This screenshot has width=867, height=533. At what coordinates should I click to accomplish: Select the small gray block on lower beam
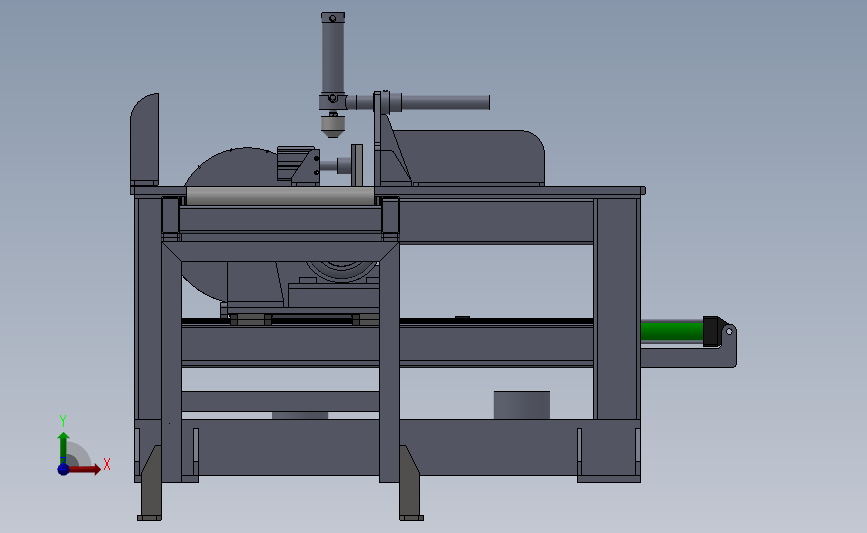(x=521, y=405)
